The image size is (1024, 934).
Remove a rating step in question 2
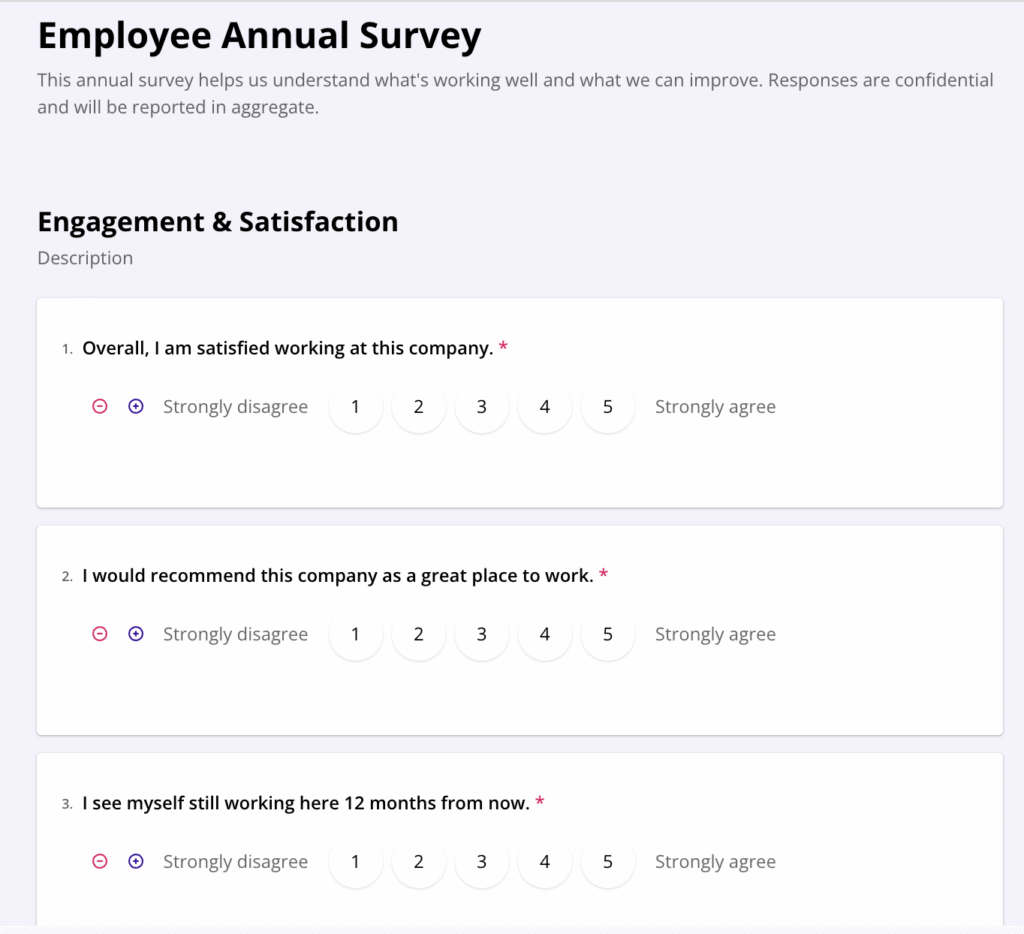coord(100,634)
